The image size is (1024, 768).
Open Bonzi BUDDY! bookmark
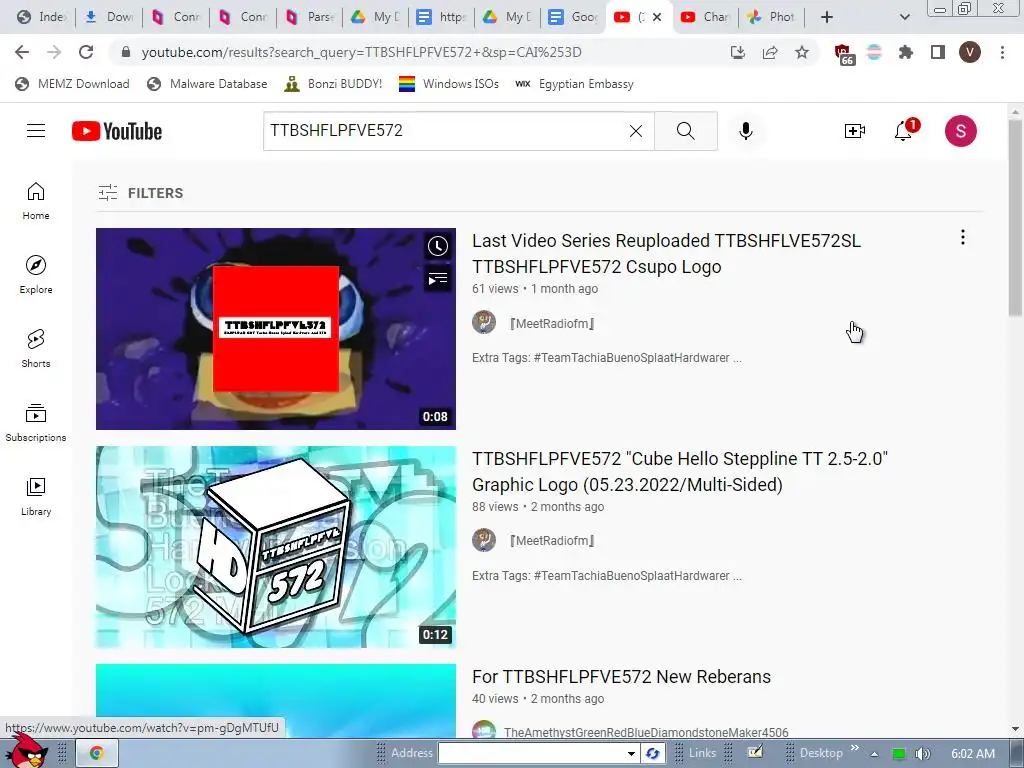tap(334, 84)
